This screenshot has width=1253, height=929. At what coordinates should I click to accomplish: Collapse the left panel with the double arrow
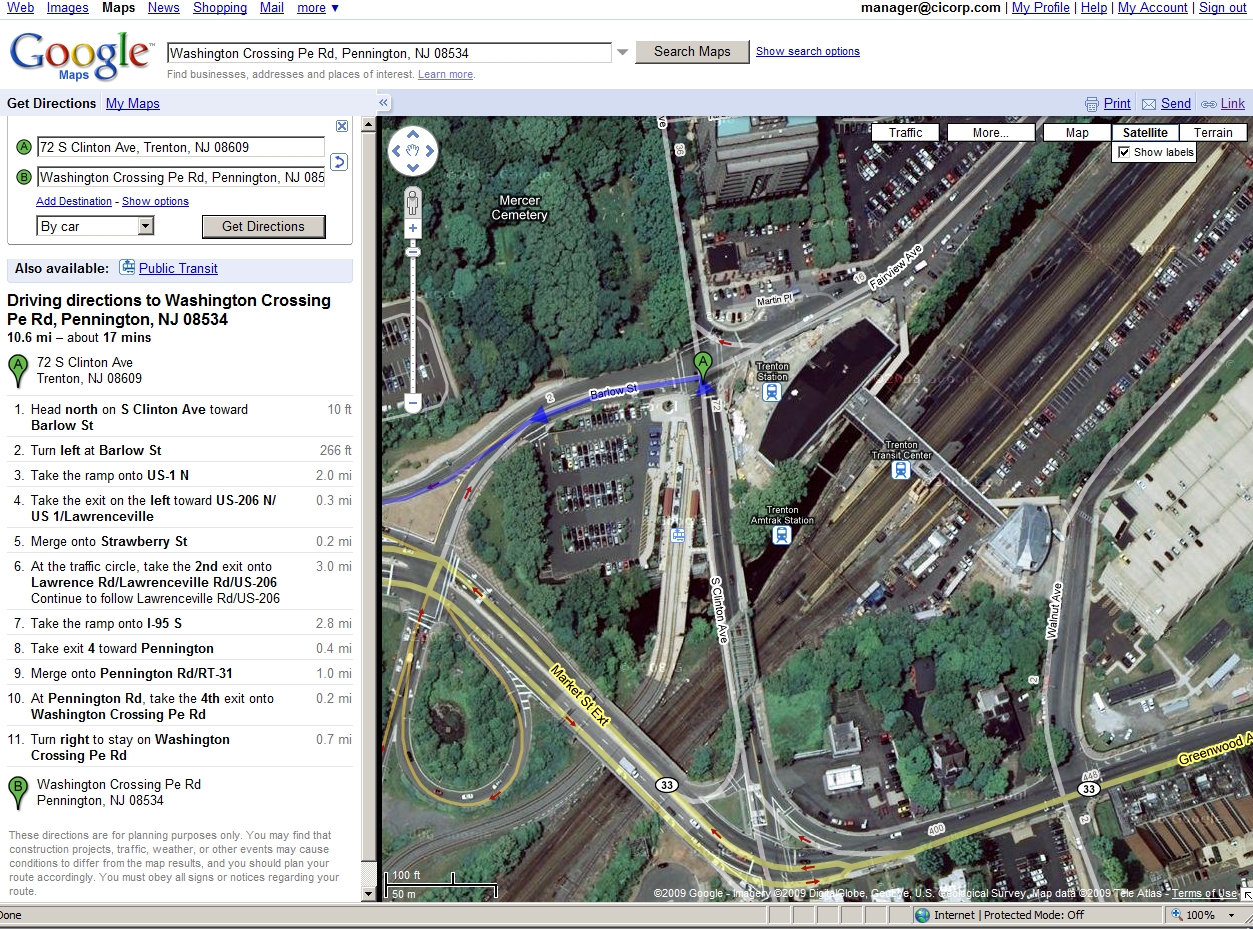[x=383, y=103]
